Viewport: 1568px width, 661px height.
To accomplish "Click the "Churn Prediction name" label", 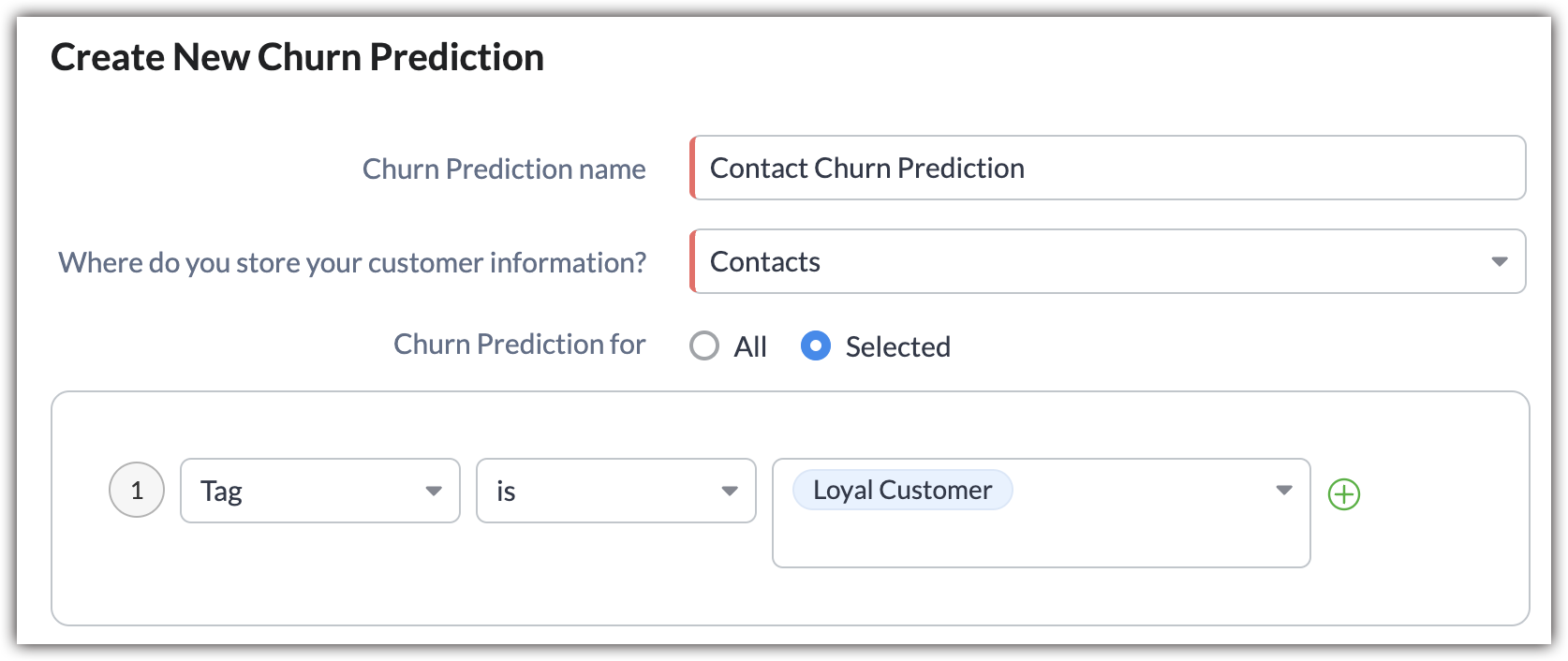I will click(x=504, y=169).
